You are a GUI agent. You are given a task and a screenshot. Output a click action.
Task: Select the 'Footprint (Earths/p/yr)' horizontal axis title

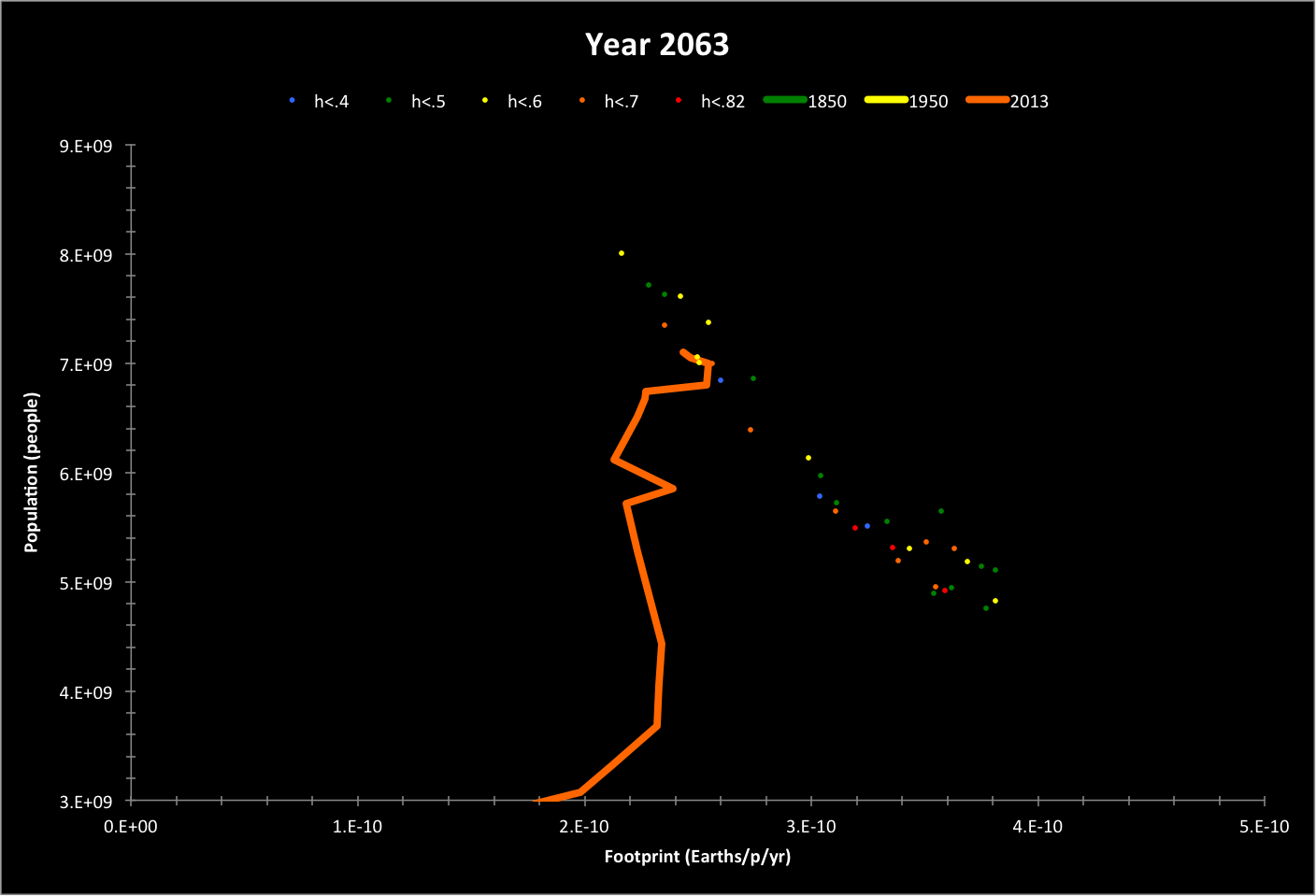(x=697, y=857)
